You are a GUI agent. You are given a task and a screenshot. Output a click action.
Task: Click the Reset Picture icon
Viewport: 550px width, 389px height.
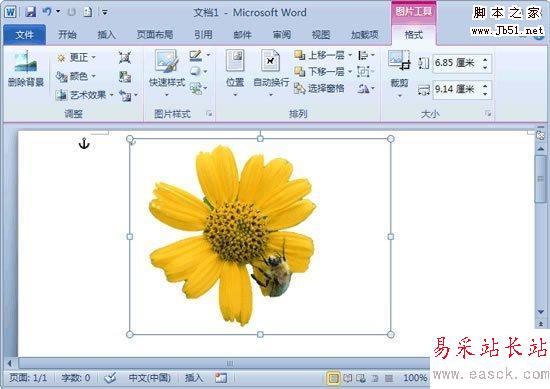coord(125,95)
